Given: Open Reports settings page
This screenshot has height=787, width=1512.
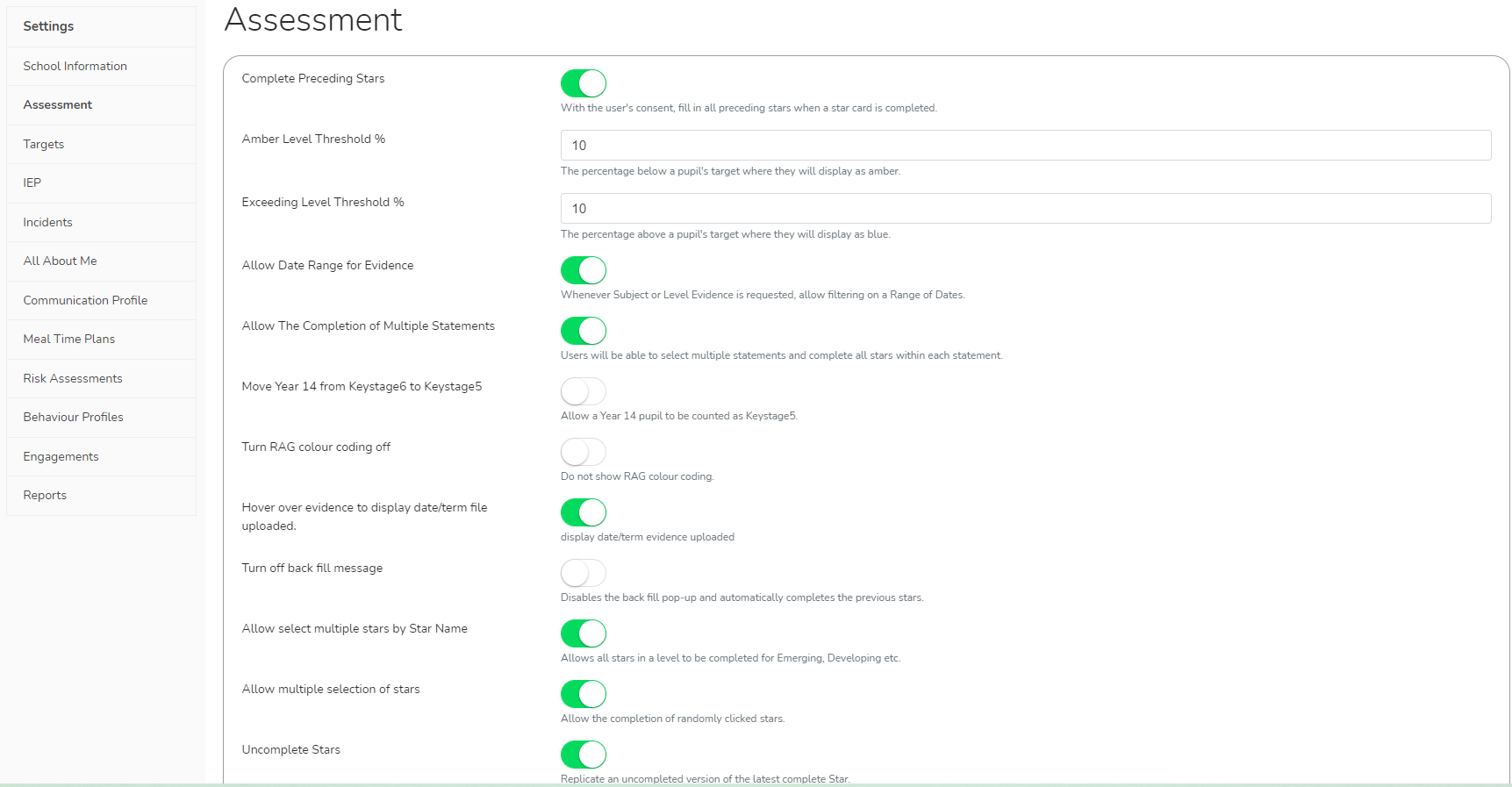Looking at the screenshot, I should [x=101, y=496].
